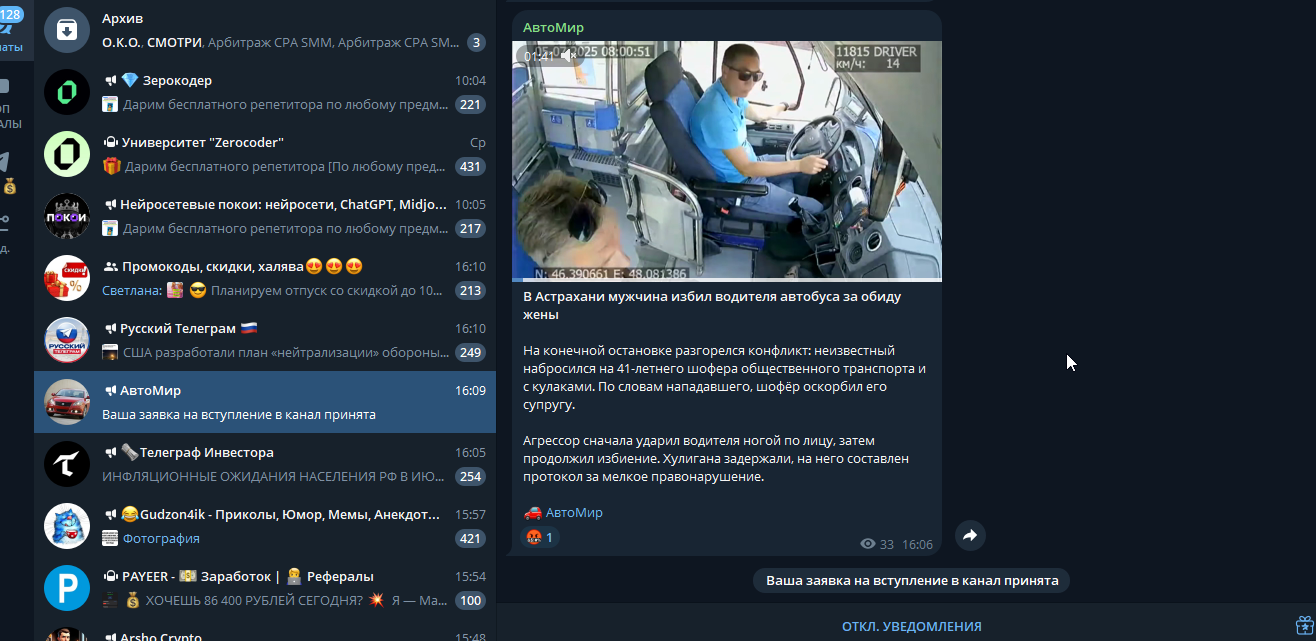Play the bus driver video thumbnail
The height and width of the screenshot is (641, 1316).
point(727,161)
